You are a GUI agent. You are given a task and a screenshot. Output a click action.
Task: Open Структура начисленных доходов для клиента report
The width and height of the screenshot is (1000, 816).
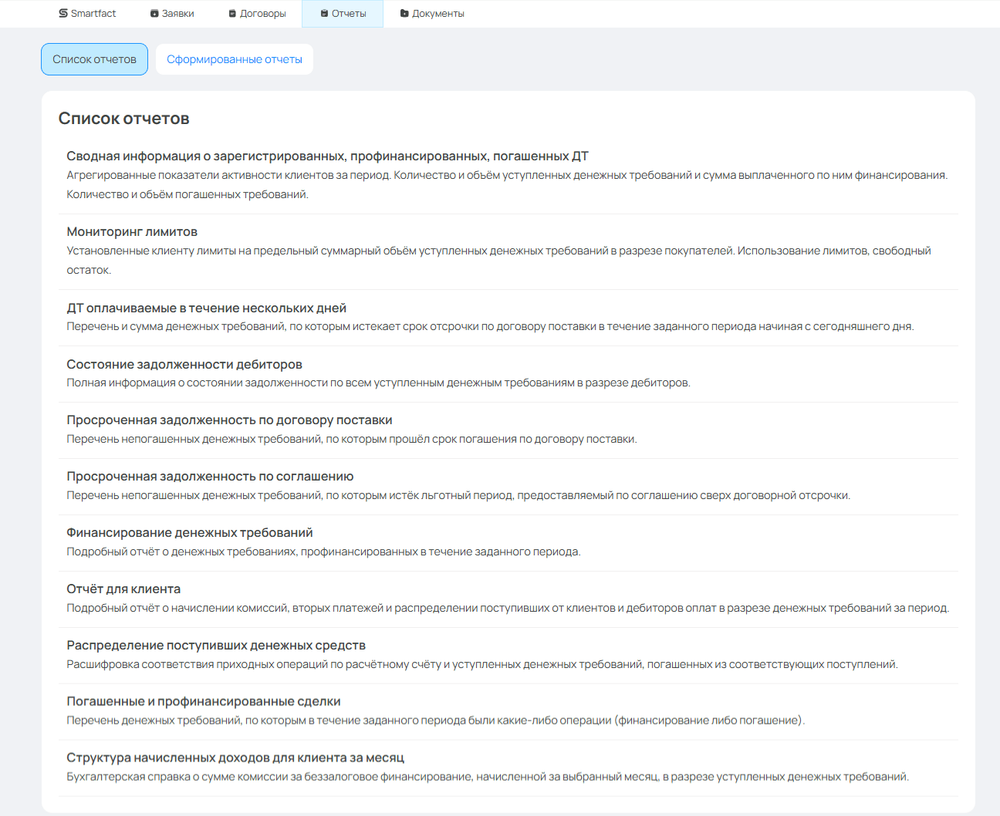pos(235,757)
